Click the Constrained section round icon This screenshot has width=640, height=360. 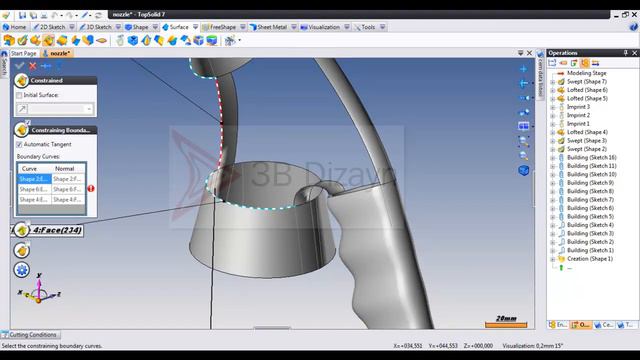pyautogui.click(x=21, y=80)
